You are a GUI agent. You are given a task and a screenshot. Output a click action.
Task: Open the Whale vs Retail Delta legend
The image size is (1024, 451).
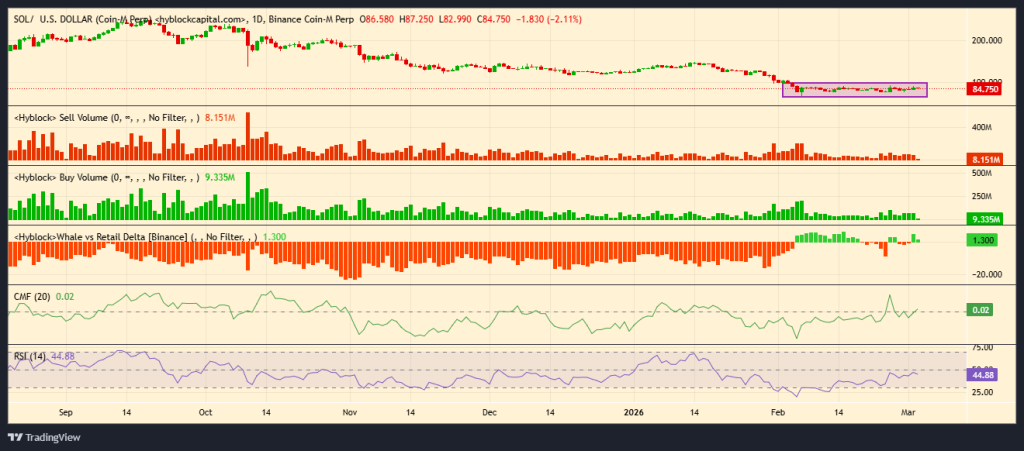pos(130,237)
